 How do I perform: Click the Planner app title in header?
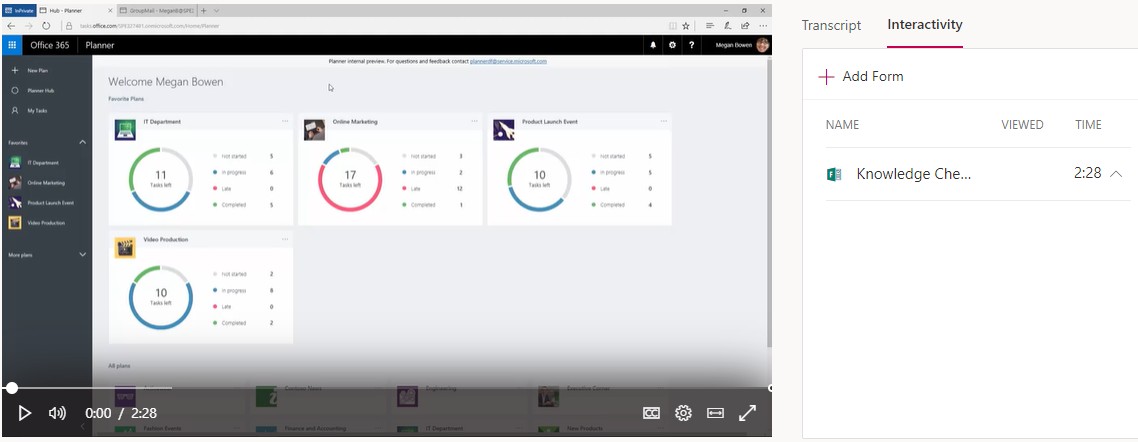point(100,45)
